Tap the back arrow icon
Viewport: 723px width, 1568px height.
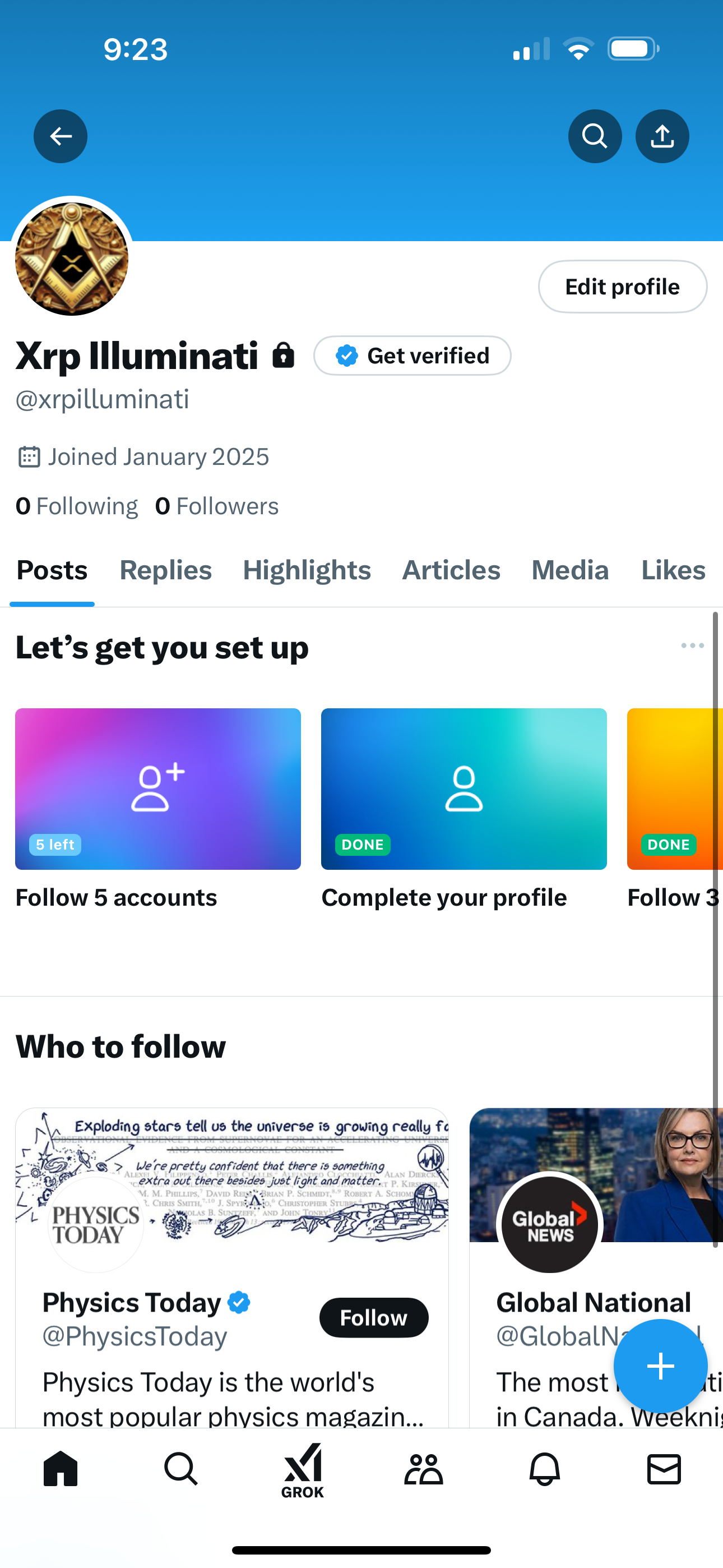[x=61, y=136]
